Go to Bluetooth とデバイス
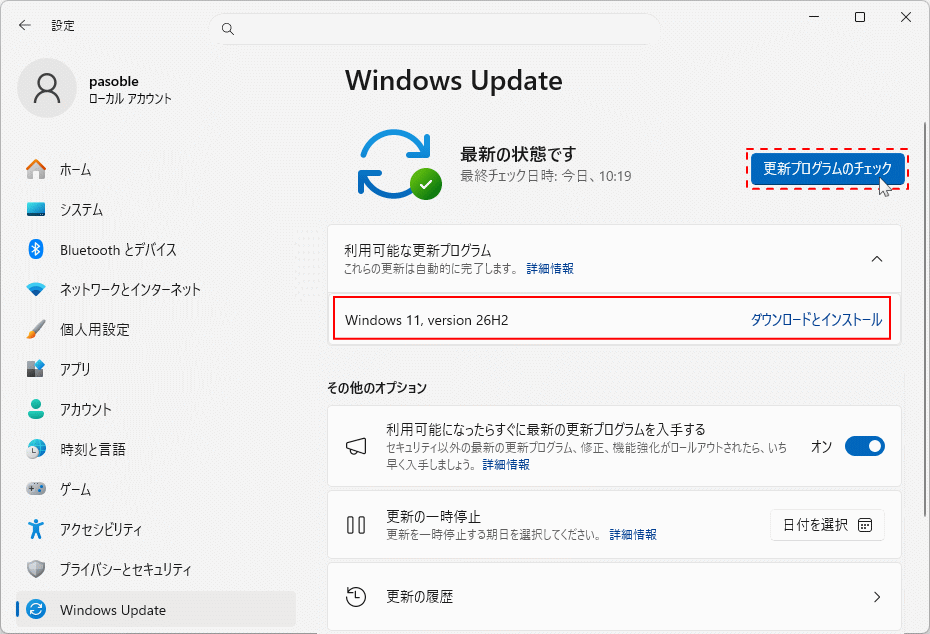This screenshot has height=634, width=930. pyautogui.click(x=118, y=250)
